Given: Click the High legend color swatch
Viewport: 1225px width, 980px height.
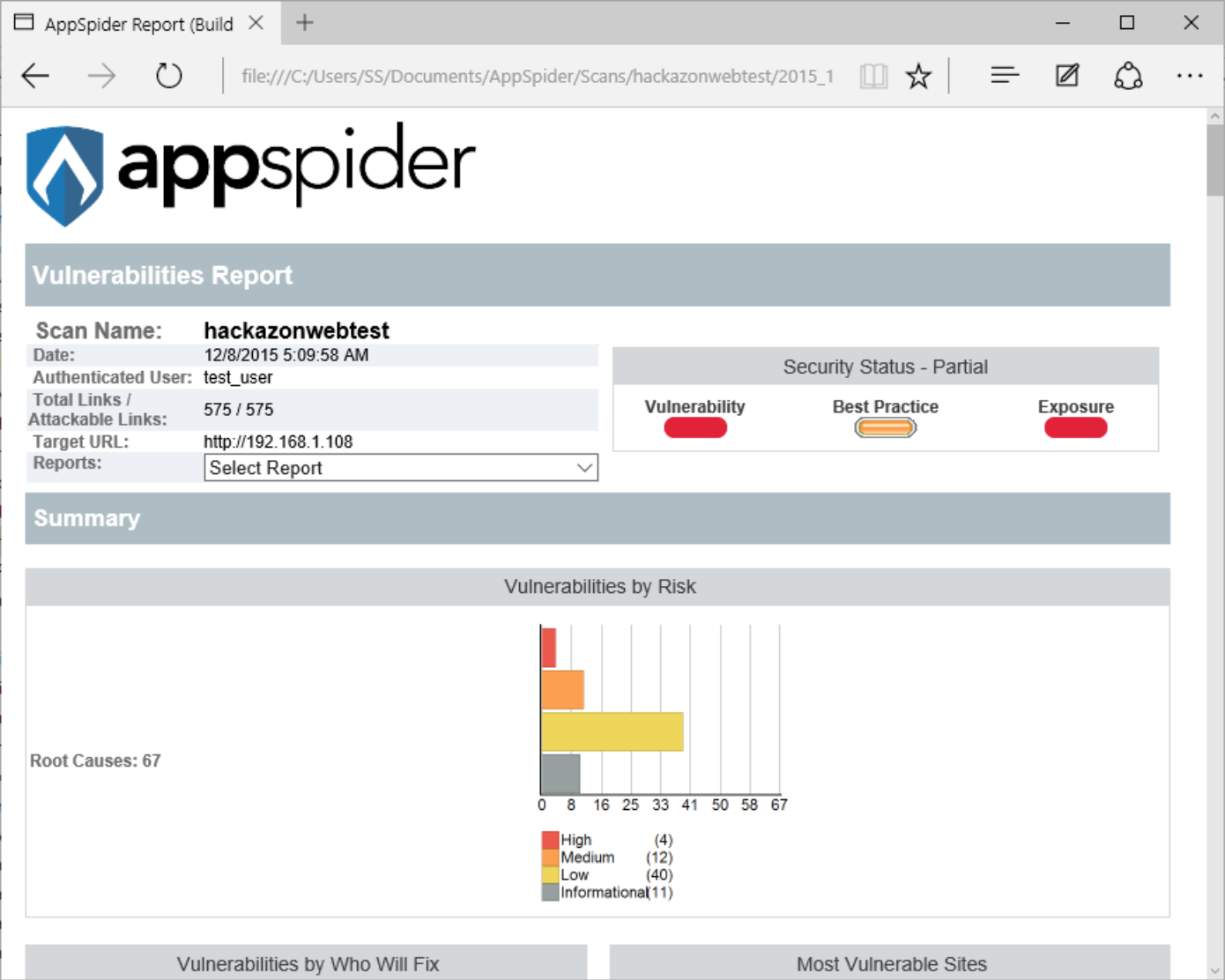Looking at the screenshot, I should click(x=551, y=840).
